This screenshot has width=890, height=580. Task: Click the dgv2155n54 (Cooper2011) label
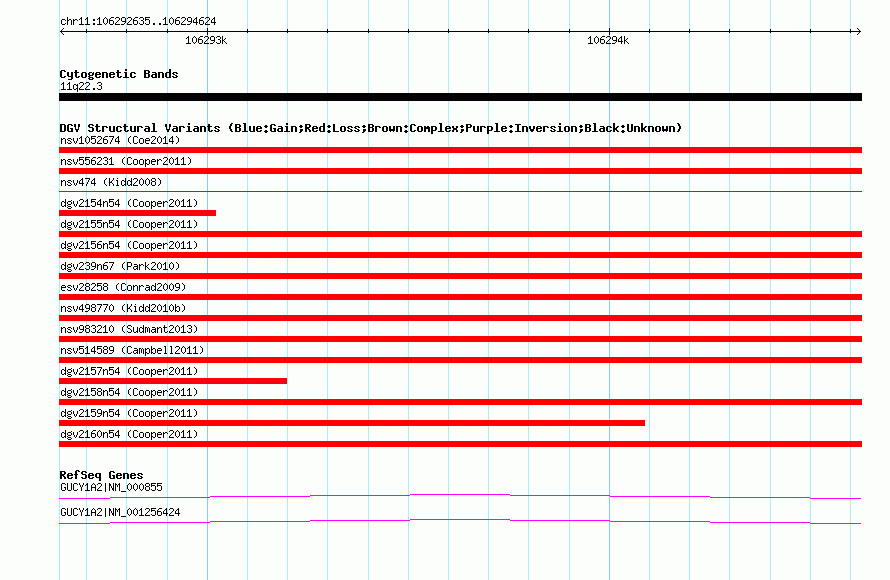tap(129, 224)
